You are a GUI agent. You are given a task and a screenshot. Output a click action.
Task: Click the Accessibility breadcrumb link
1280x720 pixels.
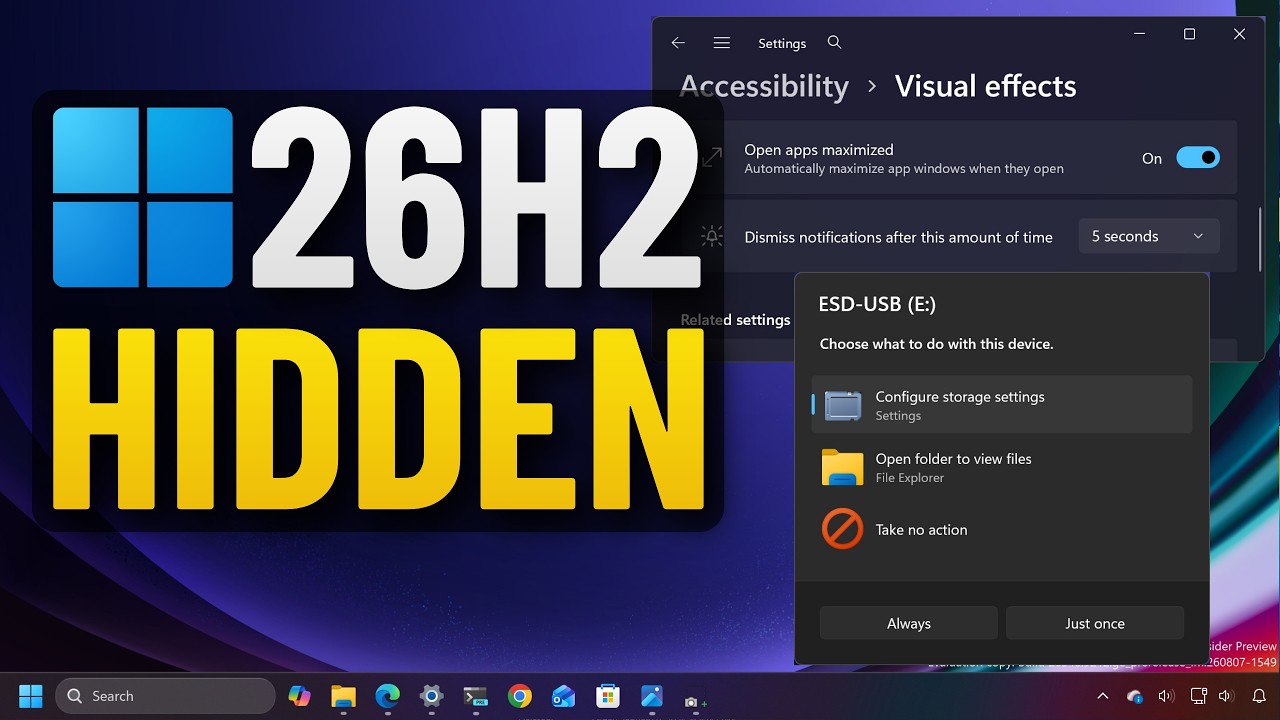tap(764, 86)
